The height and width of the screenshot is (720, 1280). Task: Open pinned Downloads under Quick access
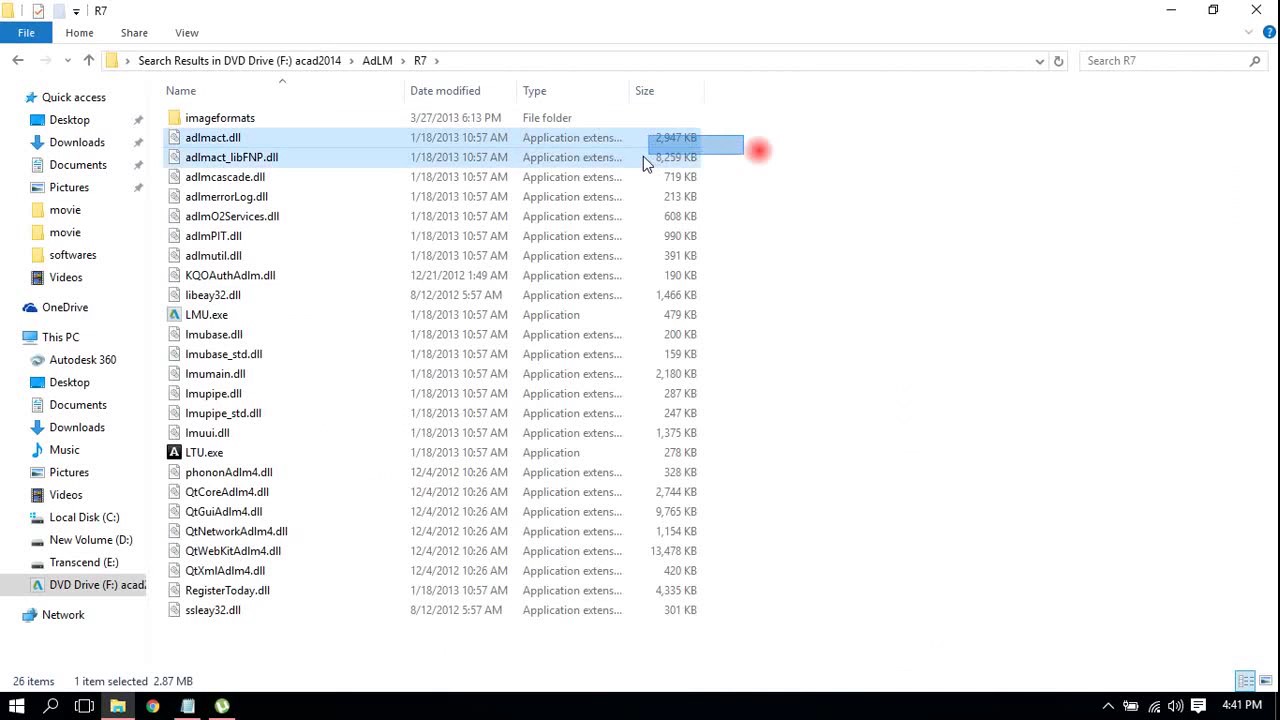click(77, 143)
